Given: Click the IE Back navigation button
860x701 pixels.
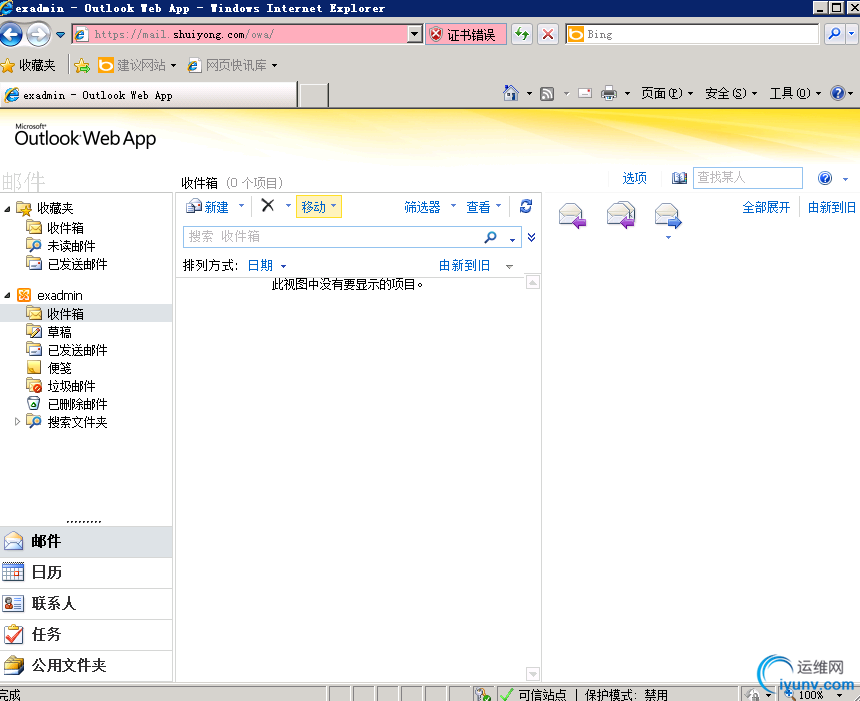Looking at the screenshot, I should click(11, 35).
